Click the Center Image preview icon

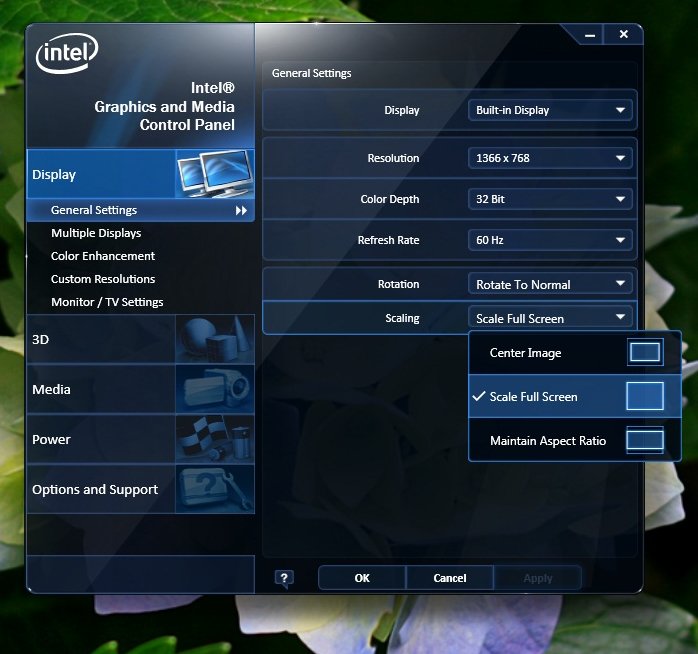click(x=645, y=352)
